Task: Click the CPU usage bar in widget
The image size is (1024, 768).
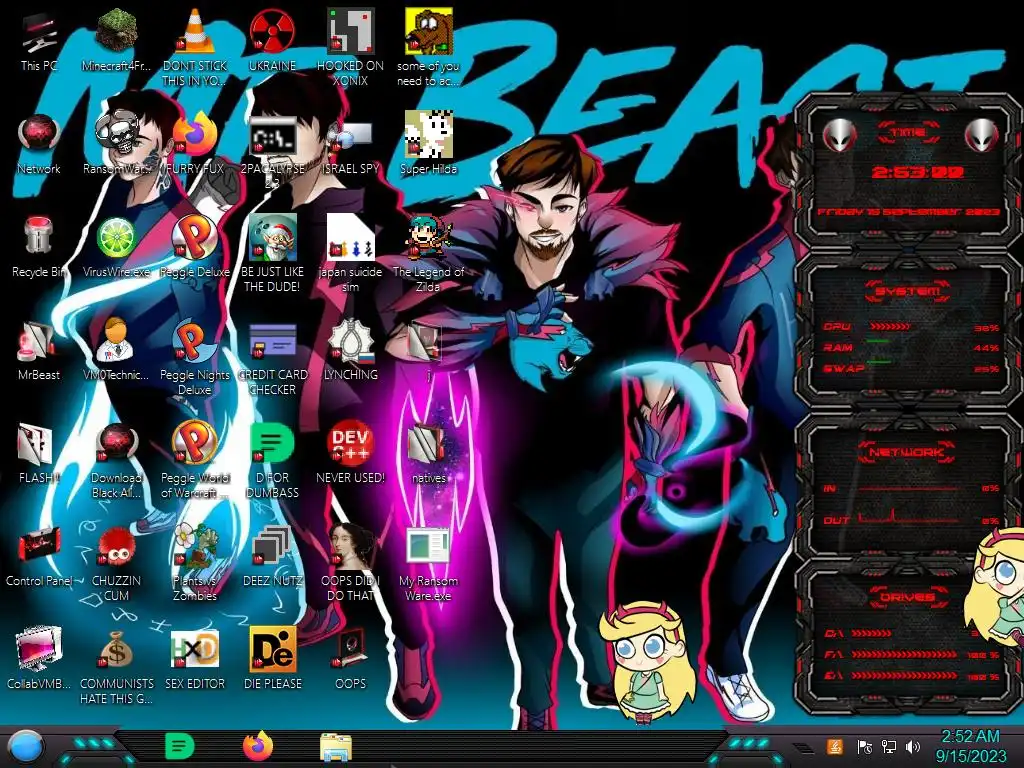Action: [889, 327]
